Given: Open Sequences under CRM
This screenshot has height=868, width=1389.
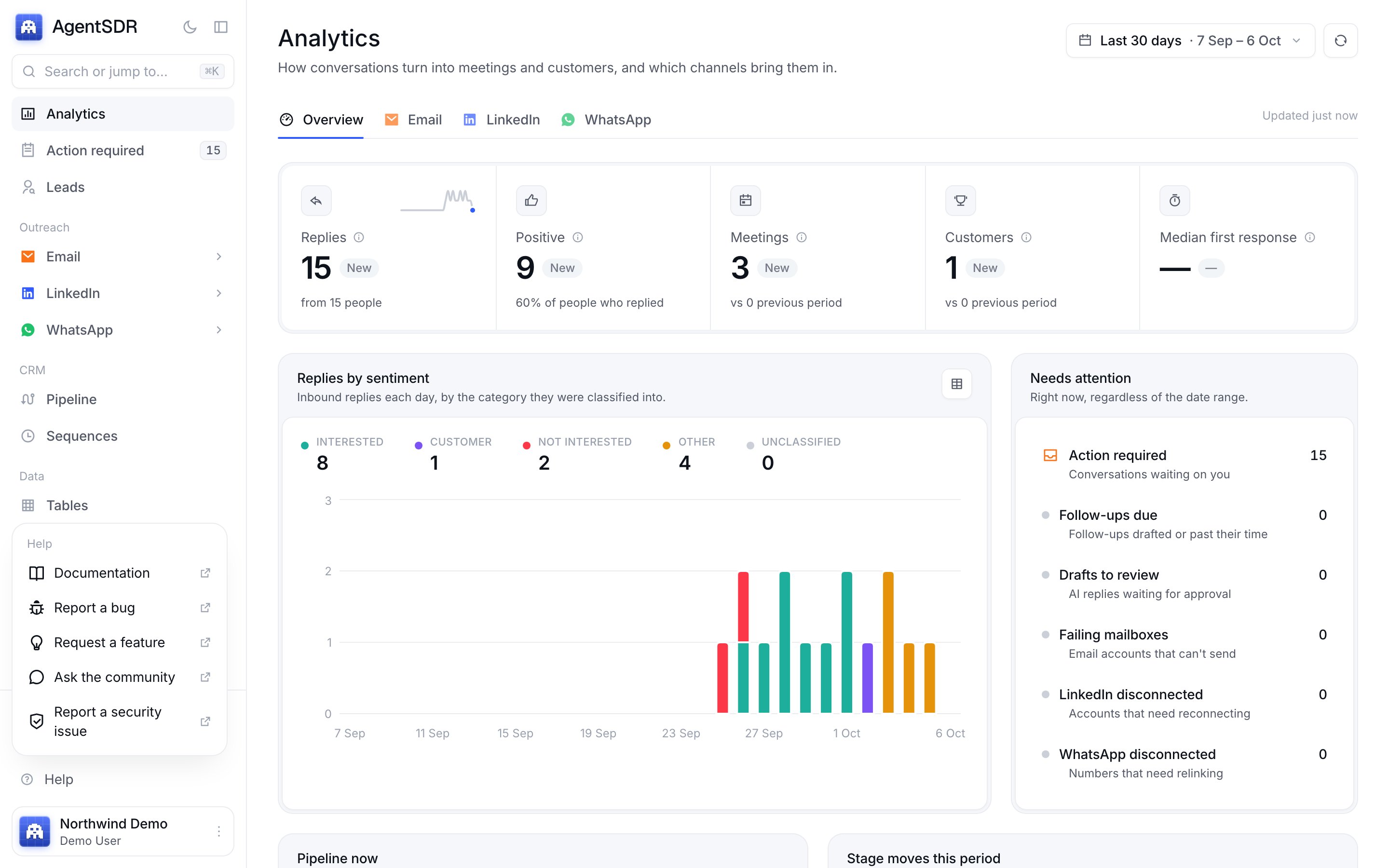Looking at the screenshot, I should 123,436.
